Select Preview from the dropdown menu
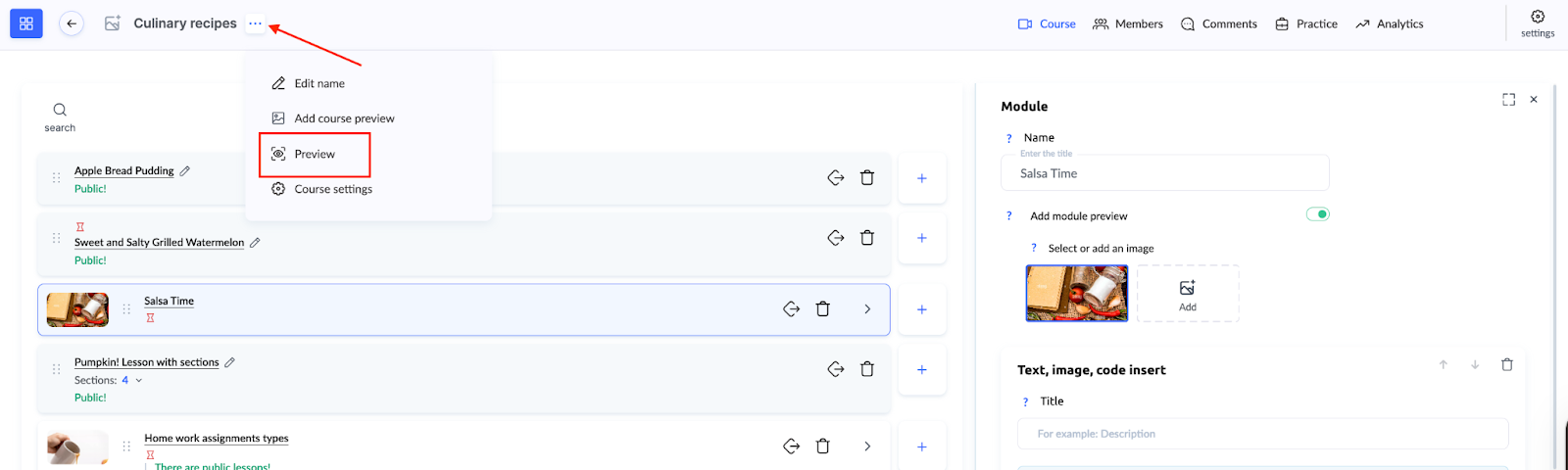The image size is (1568, 470). coord(315,155)
